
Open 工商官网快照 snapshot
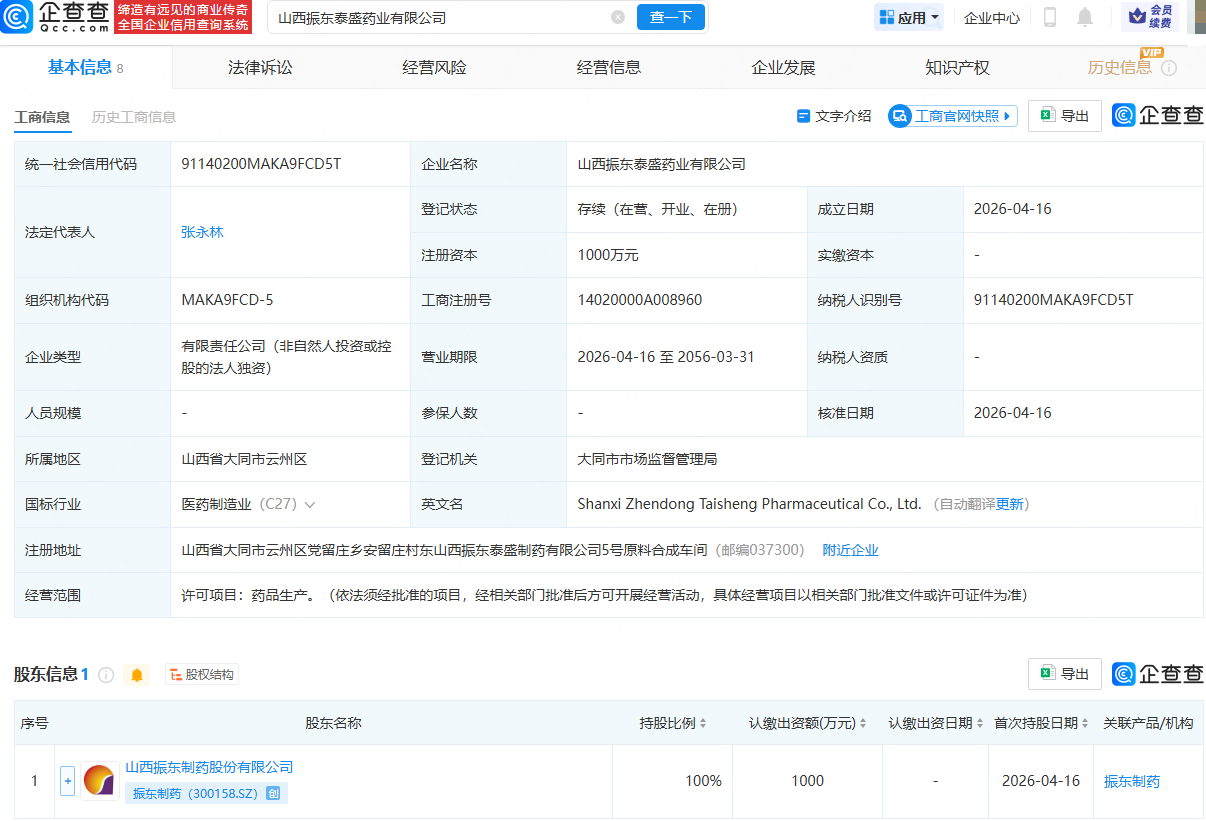[x=952, y=115]
